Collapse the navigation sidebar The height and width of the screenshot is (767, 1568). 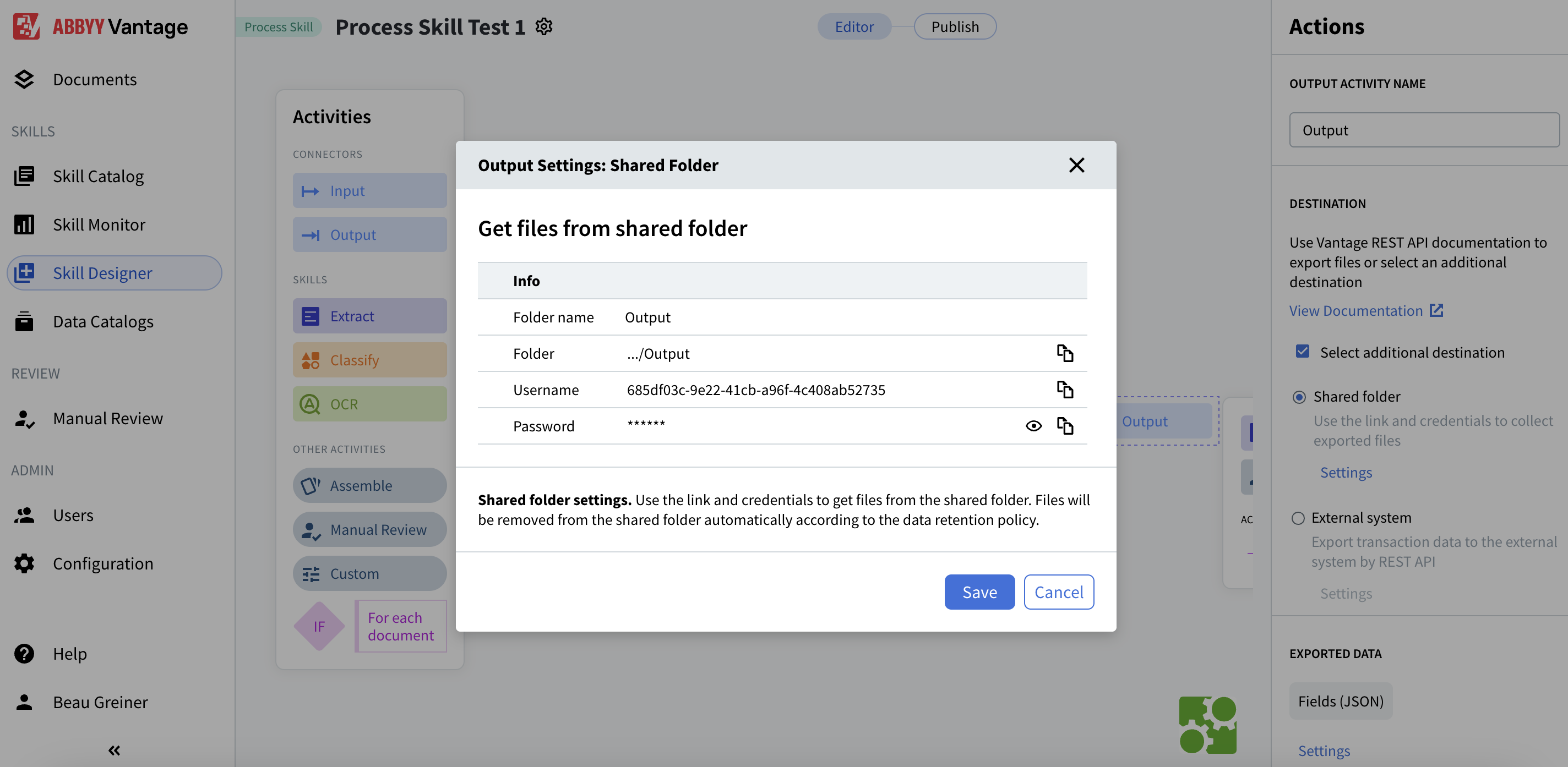click(x=113, y=750)
